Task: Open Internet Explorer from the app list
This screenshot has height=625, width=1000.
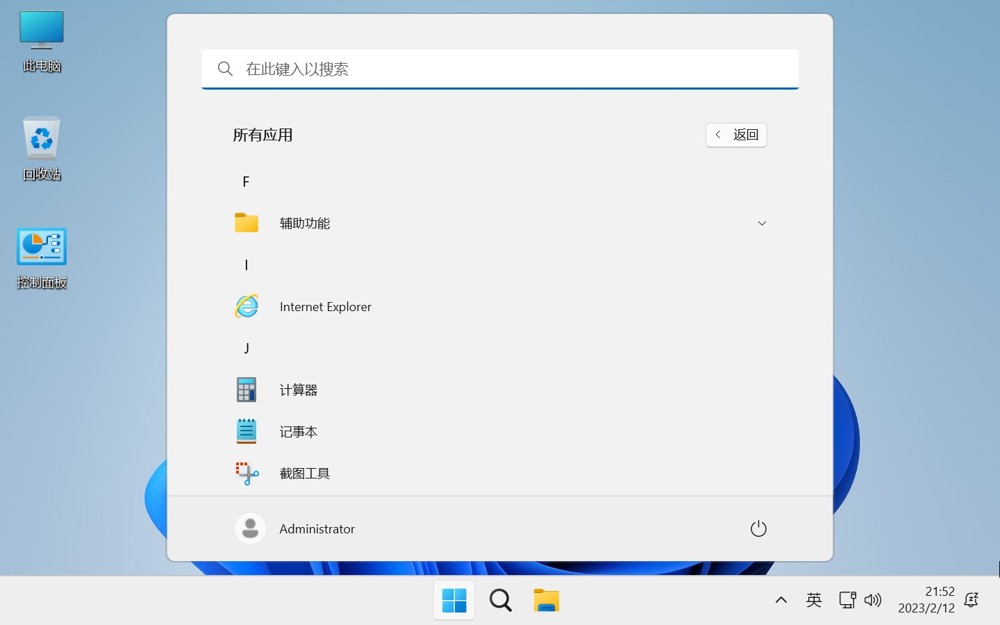Action: click(x=325, y=307)
